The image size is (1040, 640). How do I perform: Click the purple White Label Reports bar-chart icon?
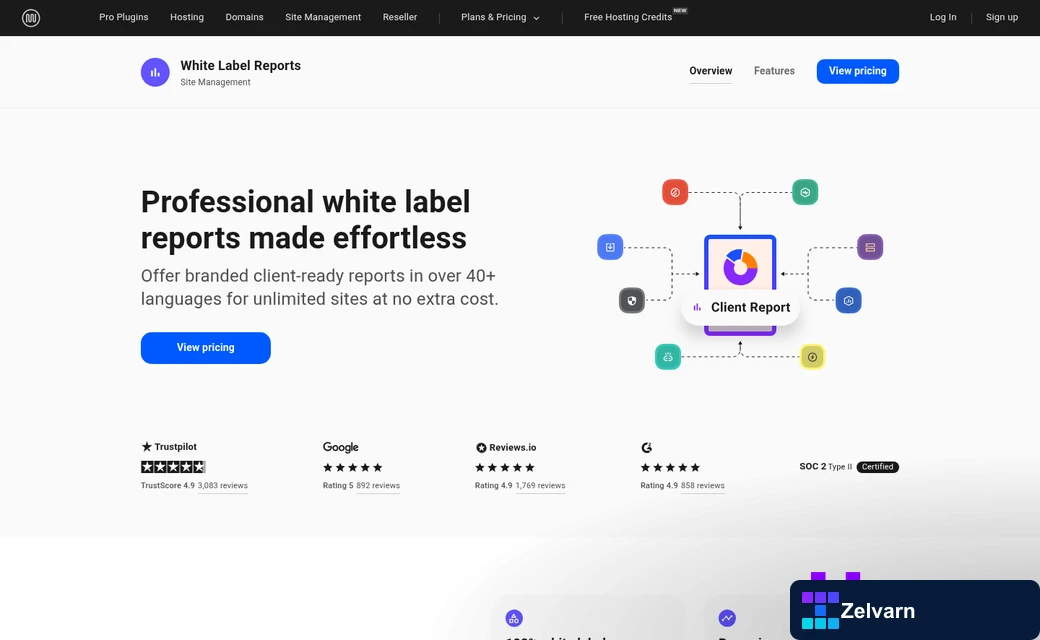coord(155,72)
